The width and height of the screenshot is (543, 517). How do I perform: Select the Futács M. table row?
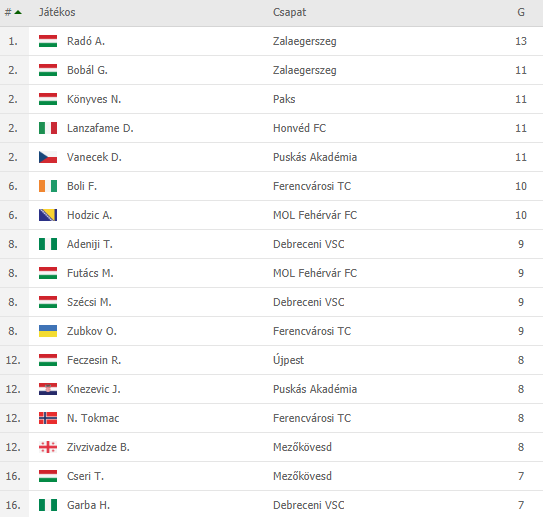(272, 273)
